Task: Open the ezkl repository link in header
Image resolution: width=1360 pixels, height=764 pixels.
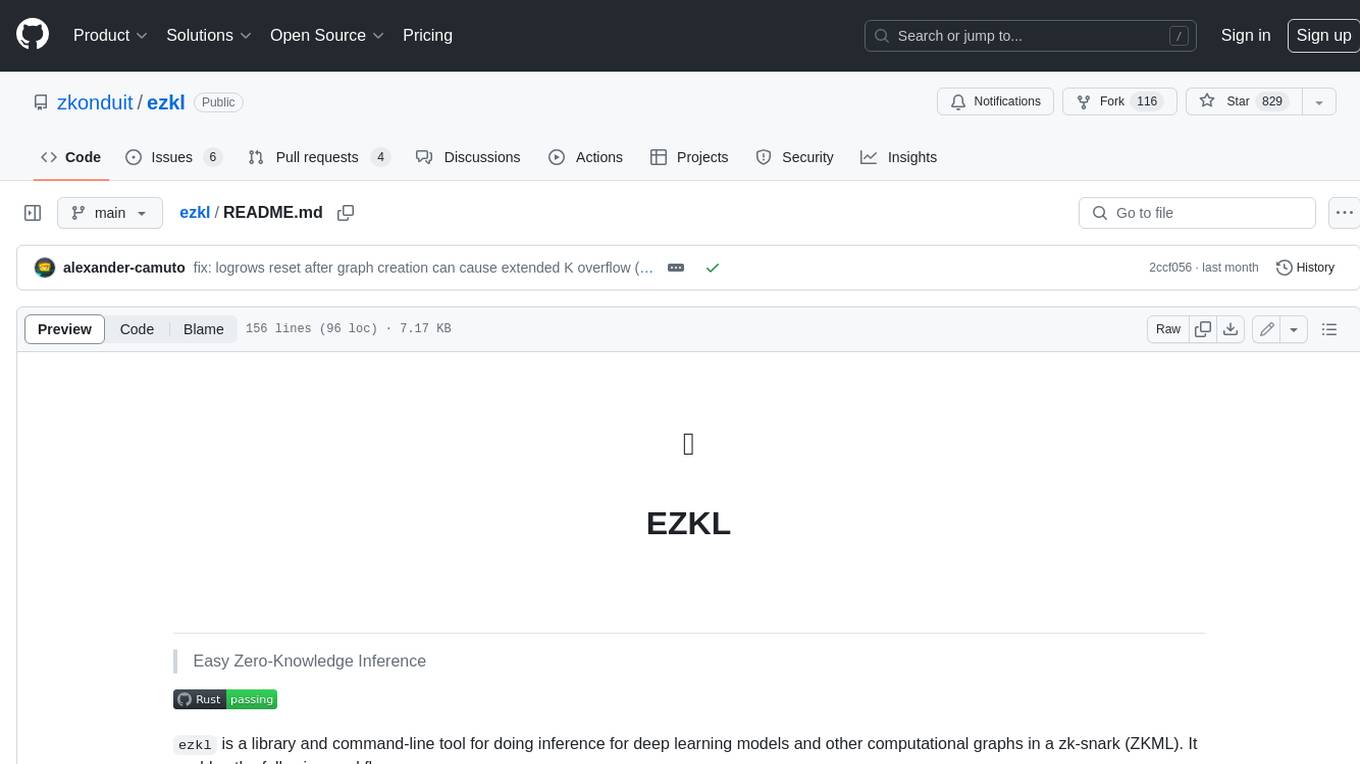Action: pos(166,102)
